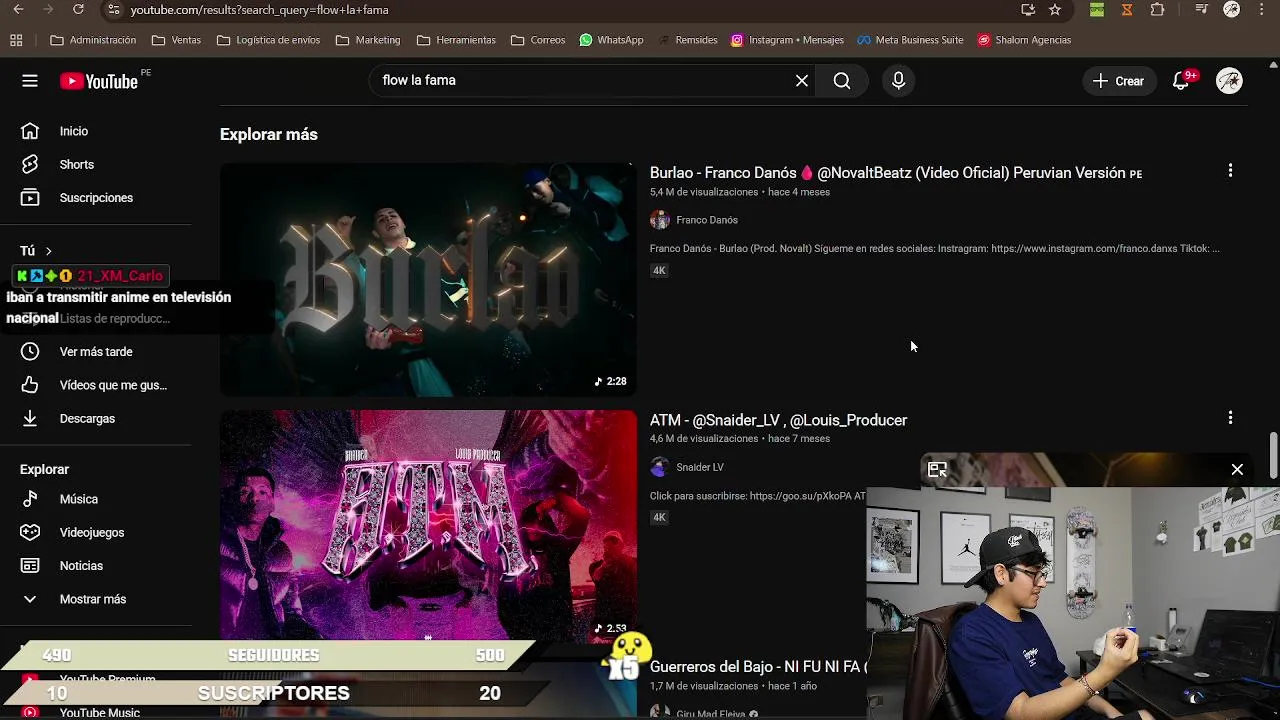Bookmark page with star icon
1280x720 pixels.
point(1055,10)
